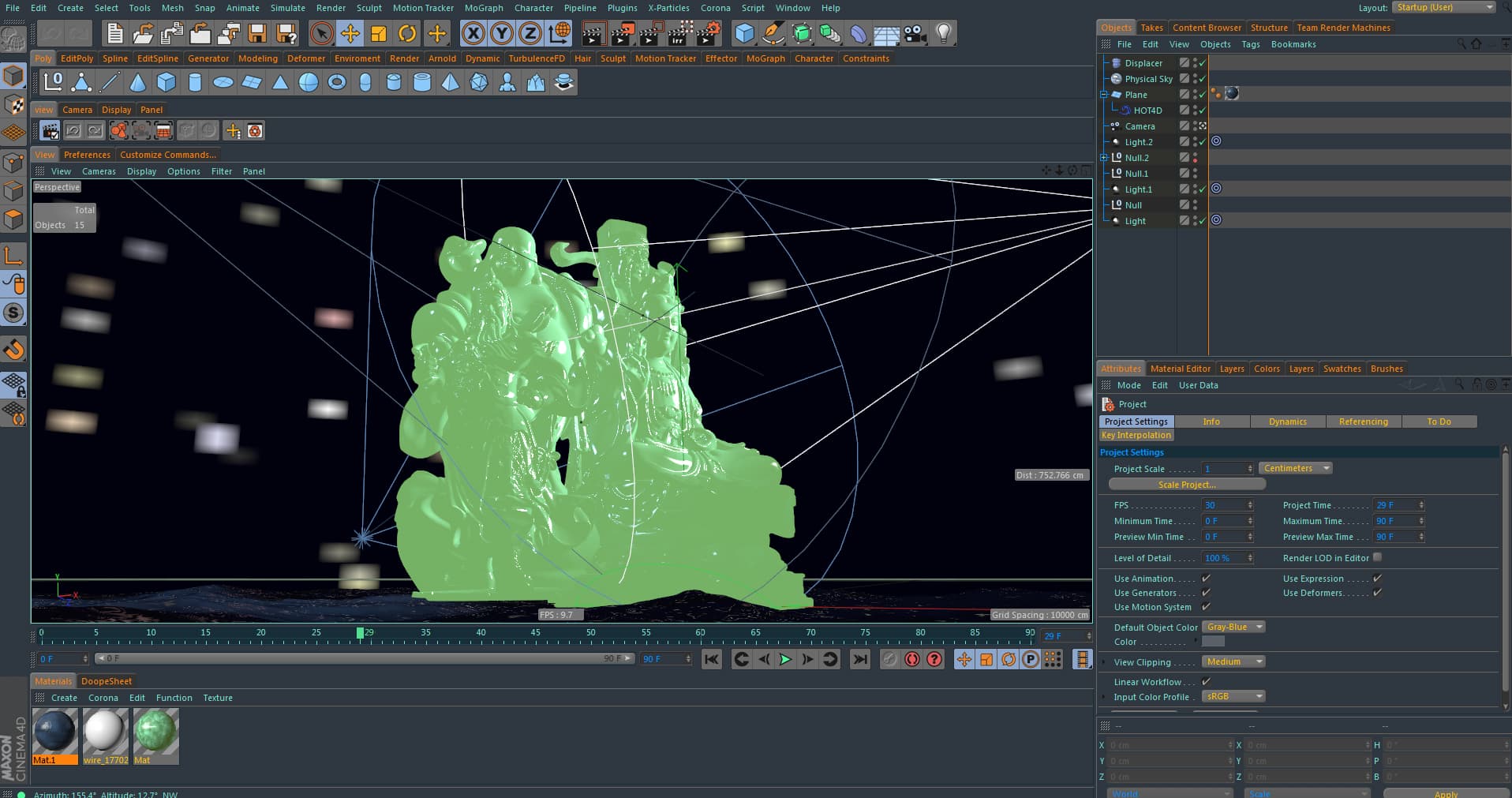This screenshot has width=1512, height=798.
Task: Click the New document icon
Action: tap(115, 33)
